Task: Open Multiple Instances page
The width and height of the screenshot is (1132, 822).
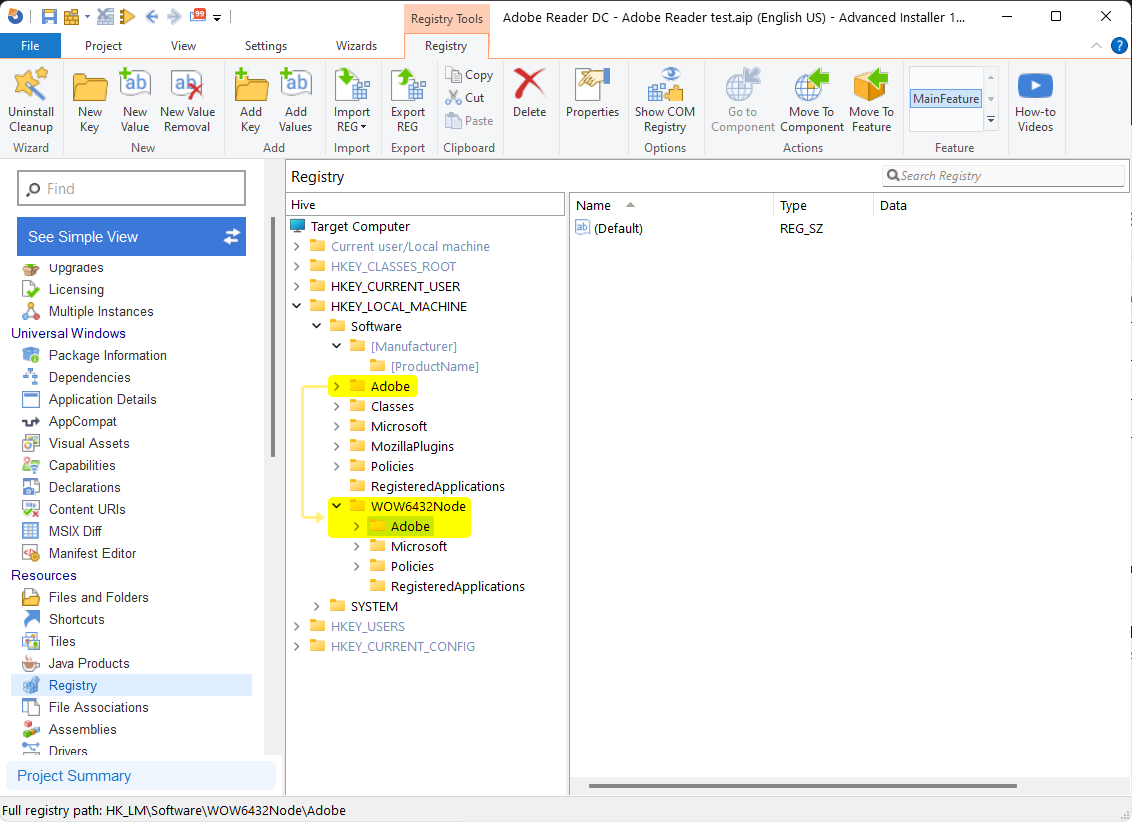Action: click(x=101, y=311)
